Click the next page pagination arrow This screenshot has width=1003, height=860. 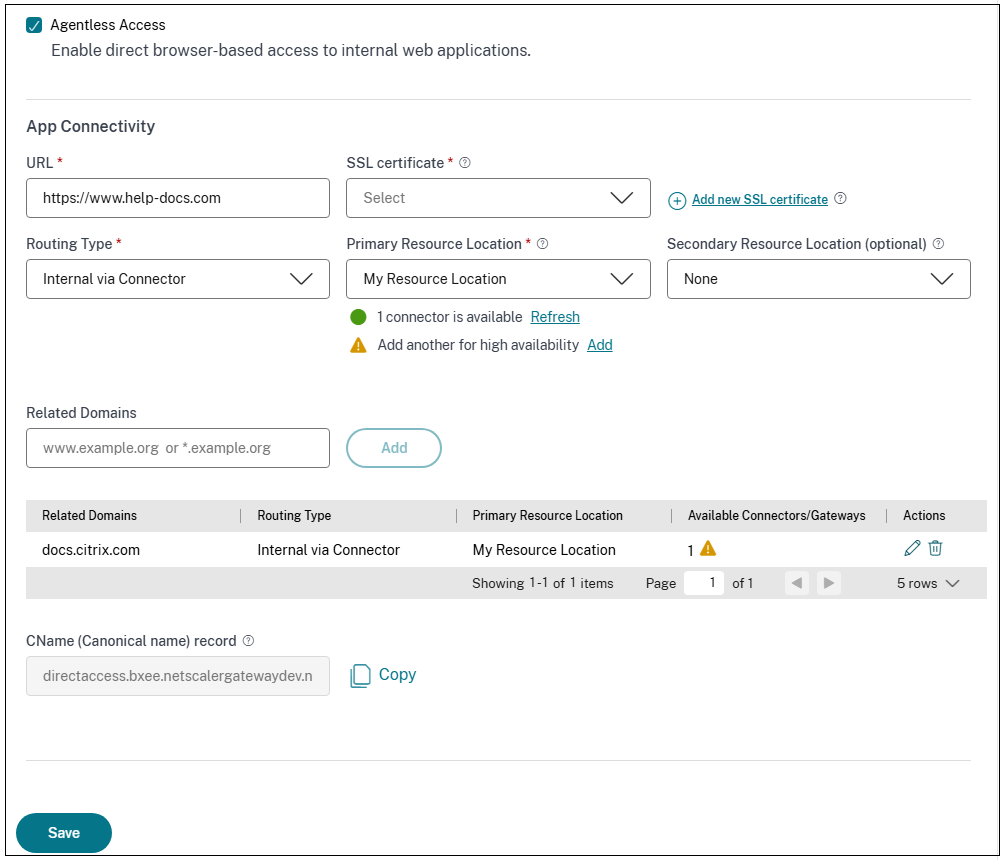(x=829, y=582)
